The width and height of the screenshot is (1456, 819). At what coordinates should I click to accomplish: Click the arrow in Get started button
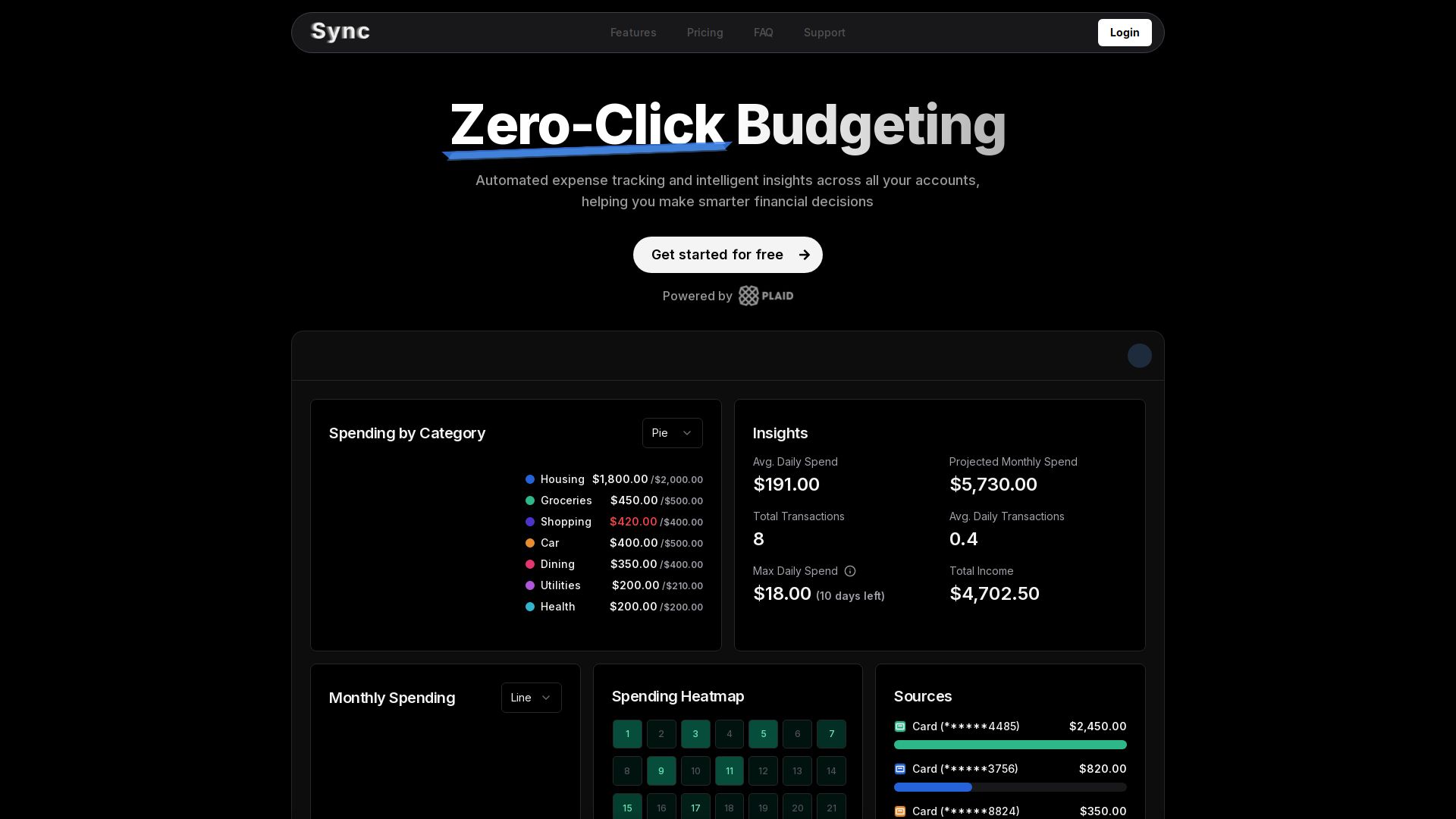click(x=805, y=255)
